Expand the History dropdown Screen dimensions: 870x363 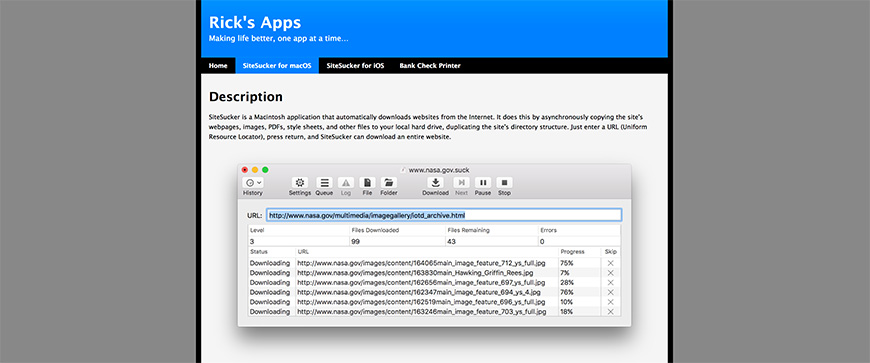coord(254,183)
